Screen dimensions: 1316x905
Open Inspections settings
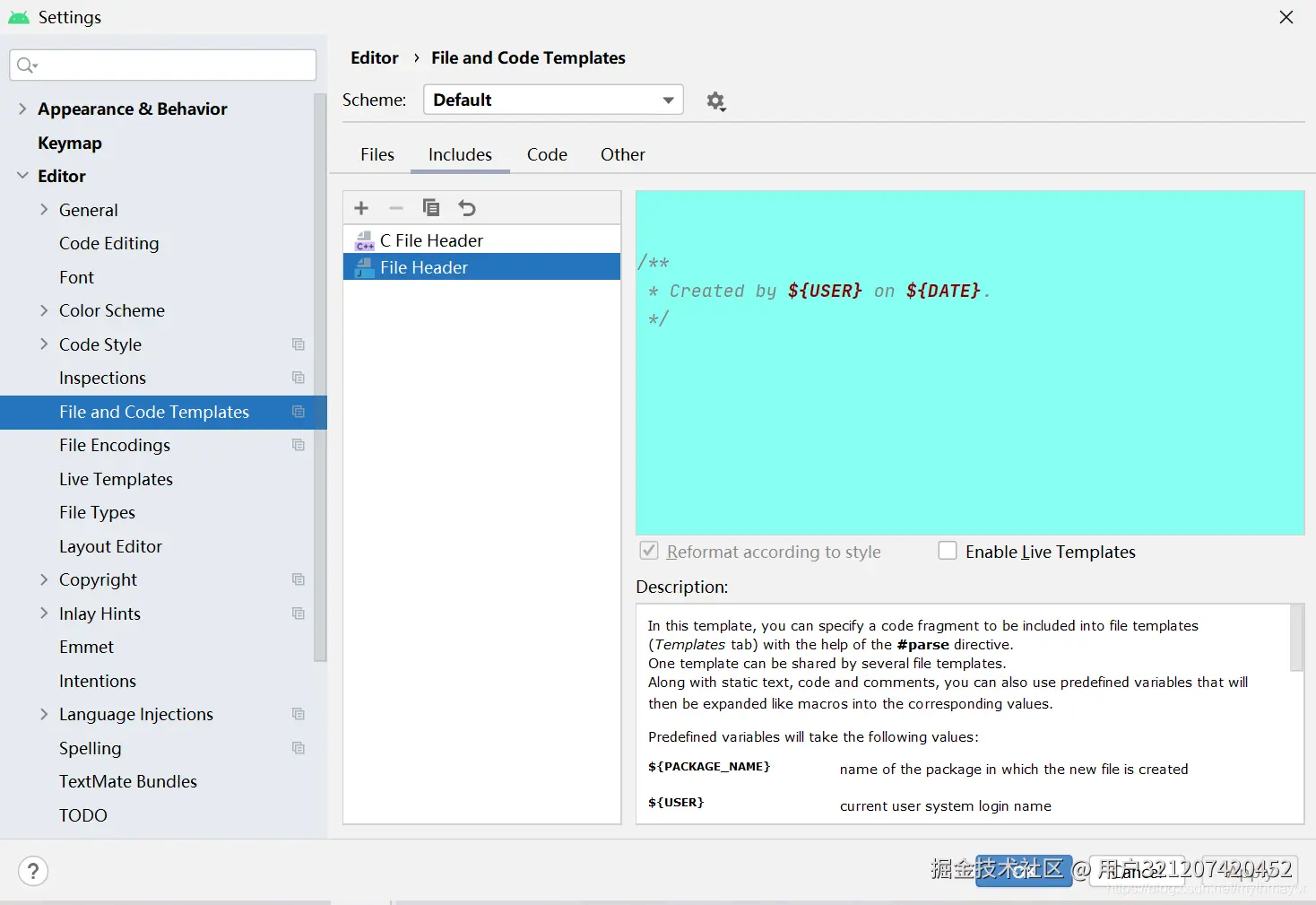[102, 378]
